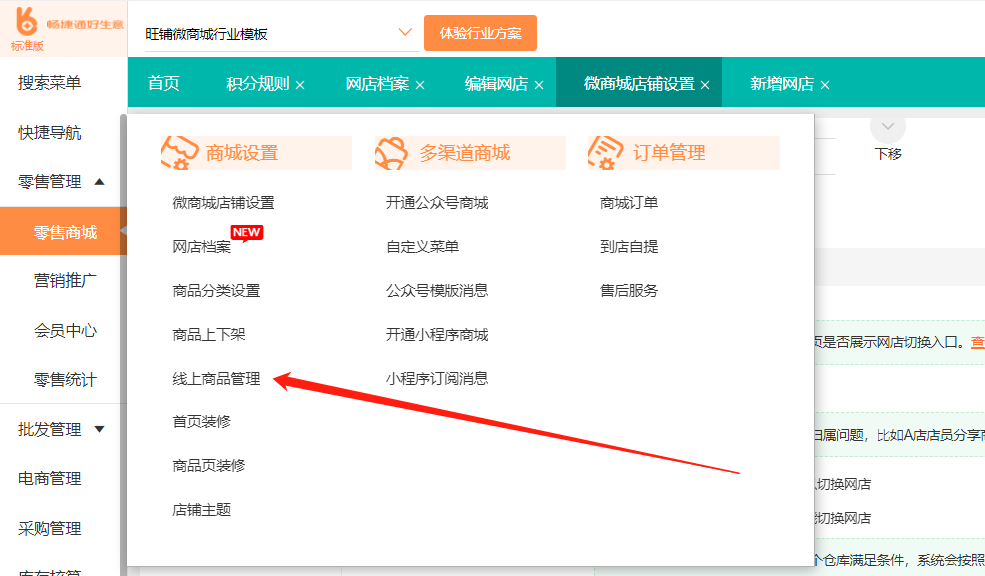The width and height of the screenshot is (985, 576).
Task: Collapse the 零售管理 sidebar section
Action: [99, 182]
